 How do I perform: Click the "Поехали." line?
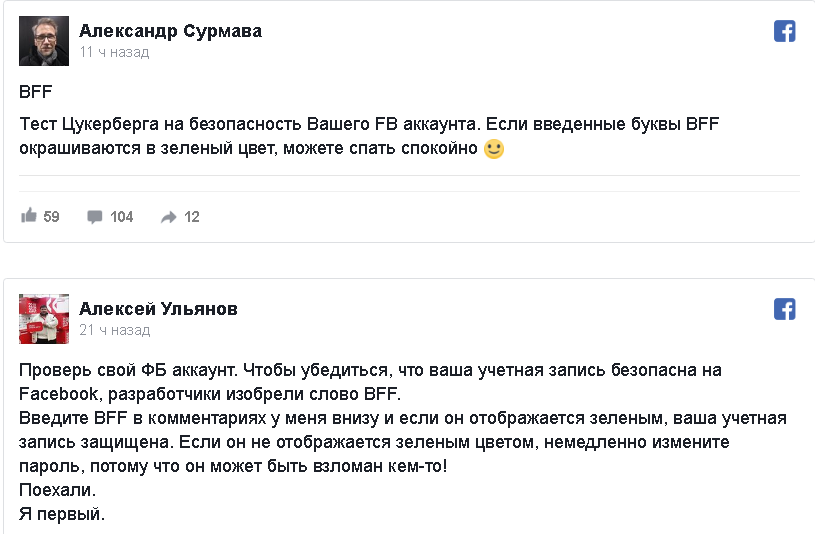pos(58,491)
